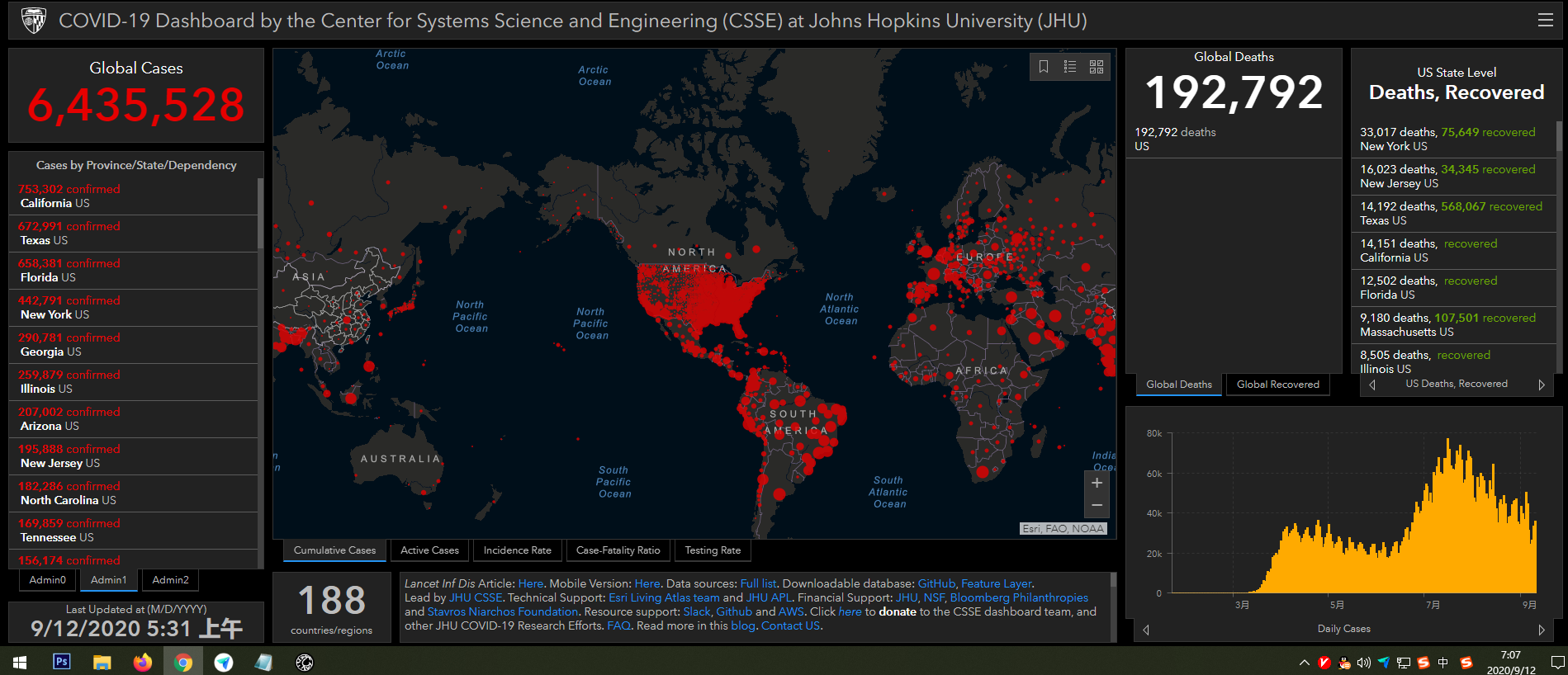Click the Johns Hopkins shield logo
The width and height of the screenshot is (1568, 675).
pos(34,21)
